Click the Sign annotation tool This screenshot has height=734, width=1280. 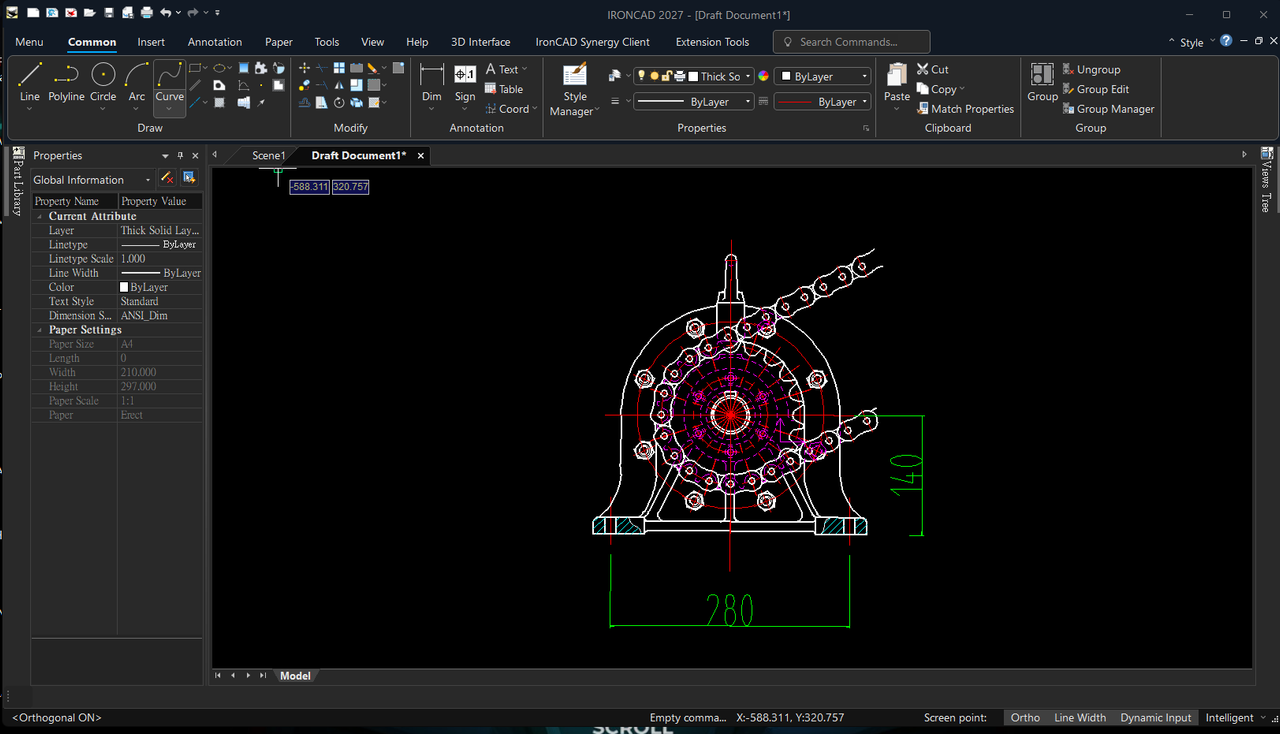465,82
